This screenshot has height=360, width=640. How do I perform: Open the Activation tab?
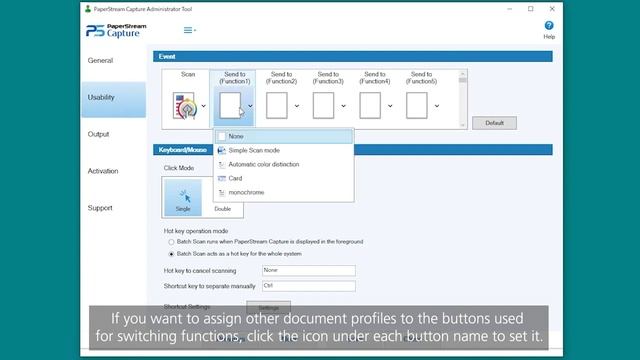114,171
